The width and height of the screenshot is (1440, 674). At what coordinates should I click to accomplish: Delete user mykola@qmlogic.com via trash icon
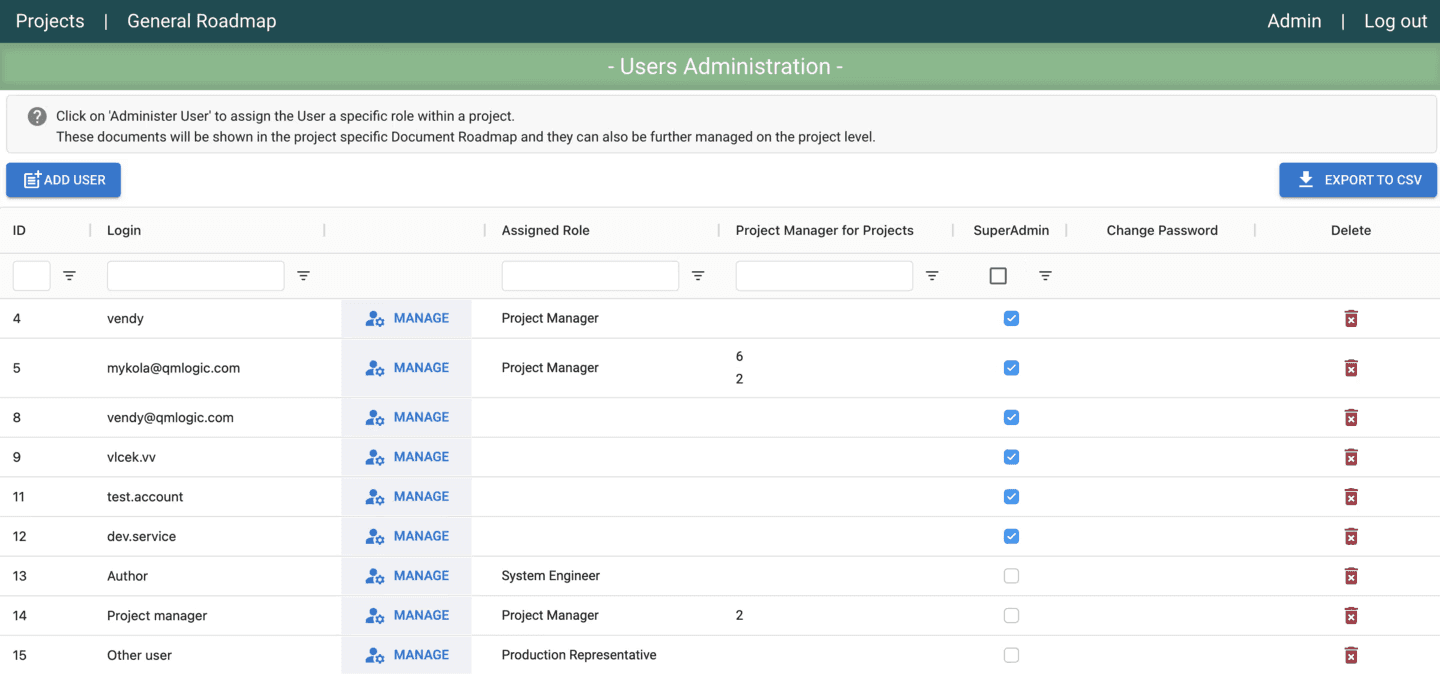pos(1351,368)
